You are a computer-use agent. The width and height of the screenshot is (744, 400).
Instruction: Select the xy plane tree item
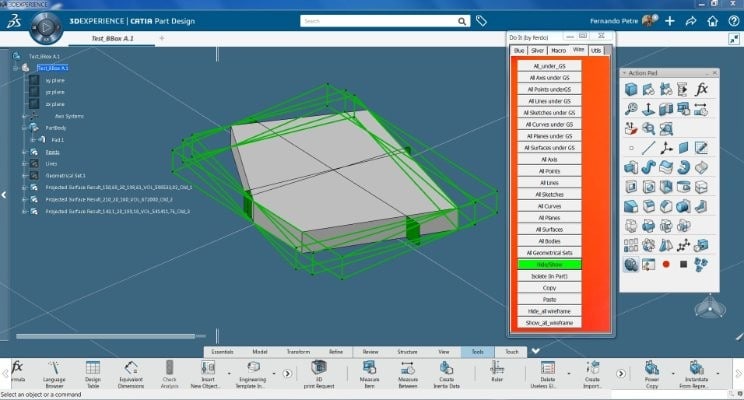55,81
